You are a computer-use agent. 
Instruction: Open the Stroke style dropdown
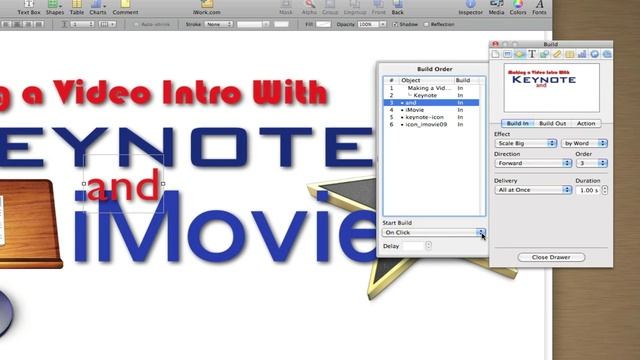point(218,24)
